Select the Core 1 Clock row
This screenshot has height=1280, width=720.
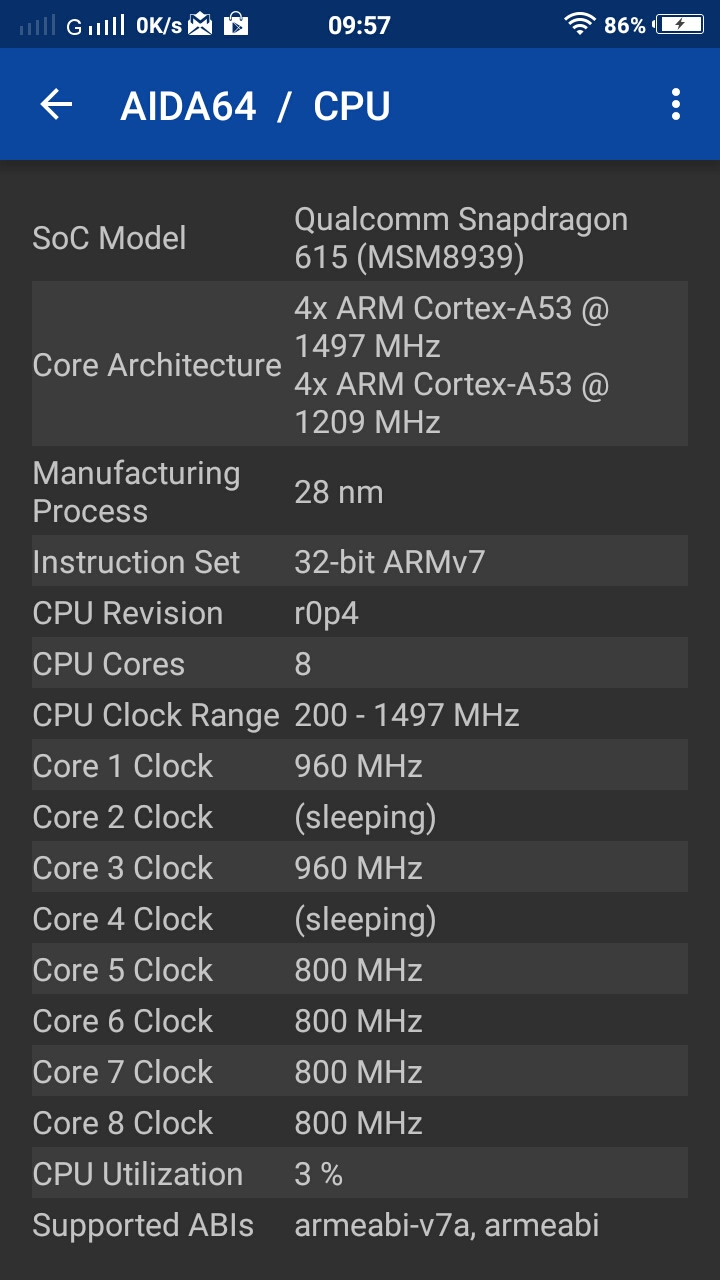(360, 766)
